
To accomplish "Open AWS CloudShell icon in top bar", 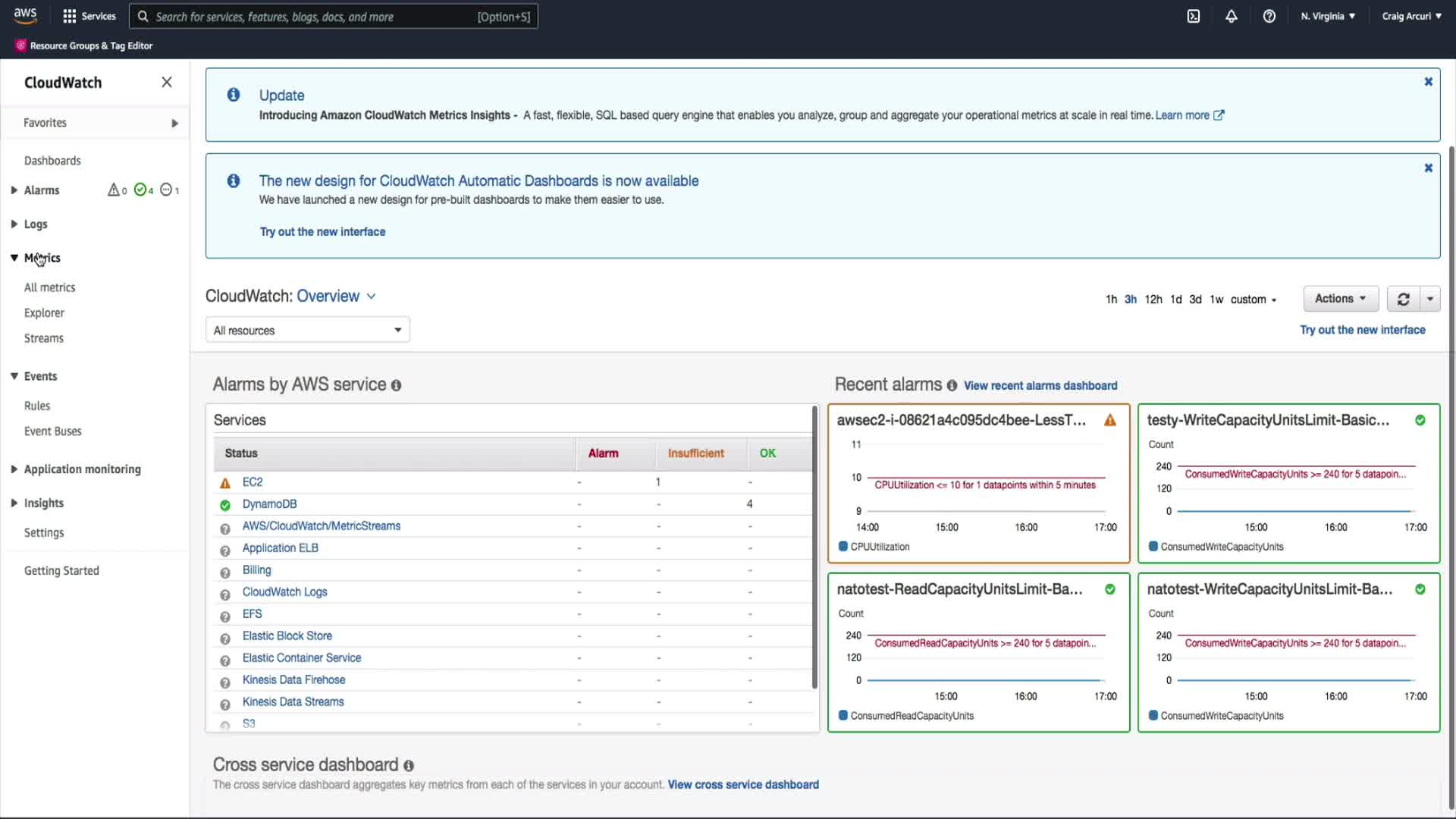I will 1194,16.
